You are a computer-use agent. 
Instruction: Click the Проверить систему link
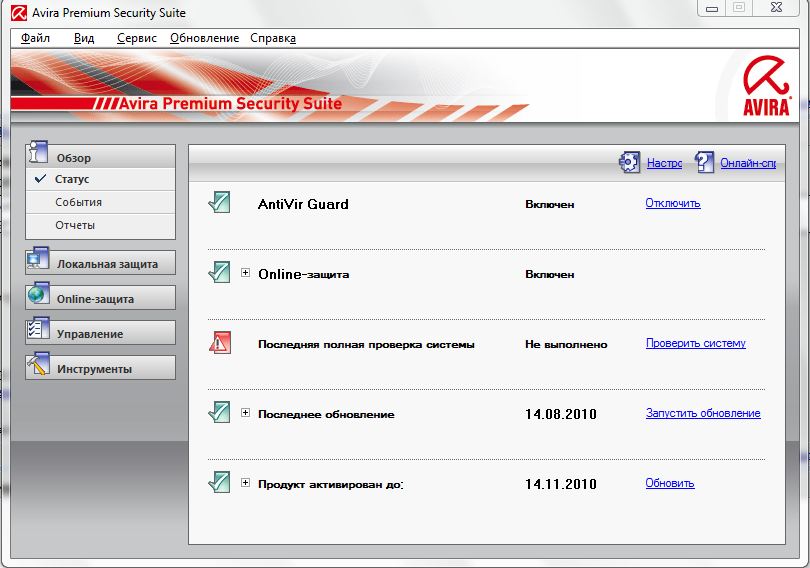pos(696,343)
